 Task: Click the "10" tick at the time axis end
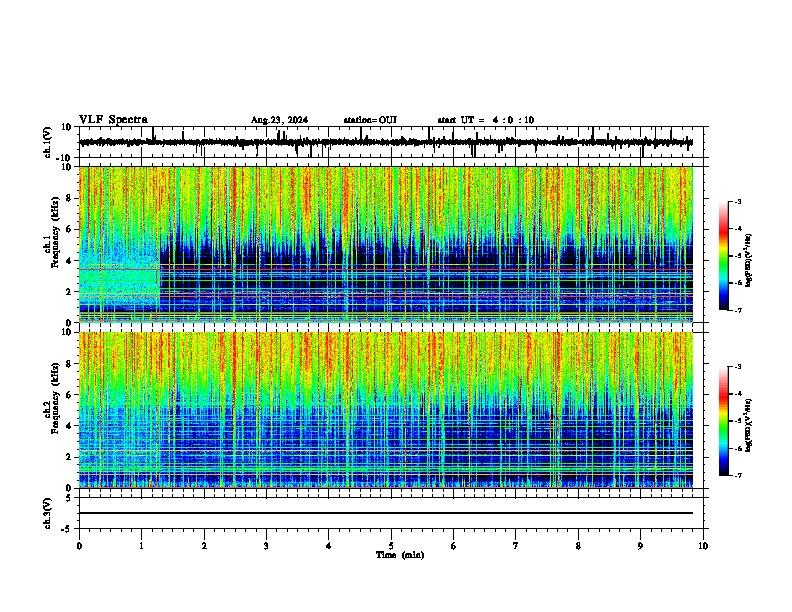703,546
